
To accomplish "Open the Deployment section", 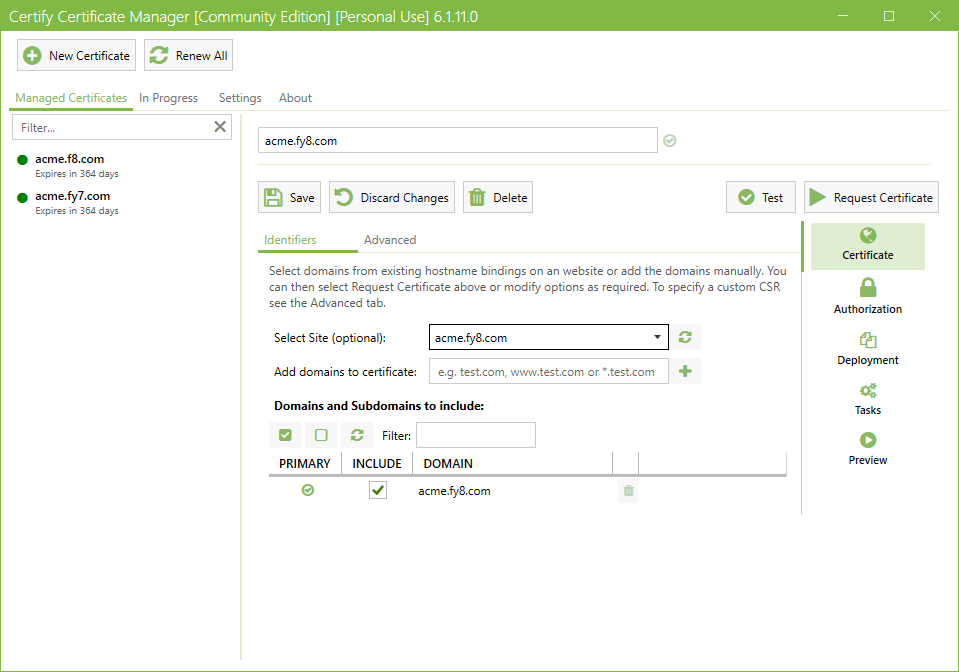I will coord(867,349).
